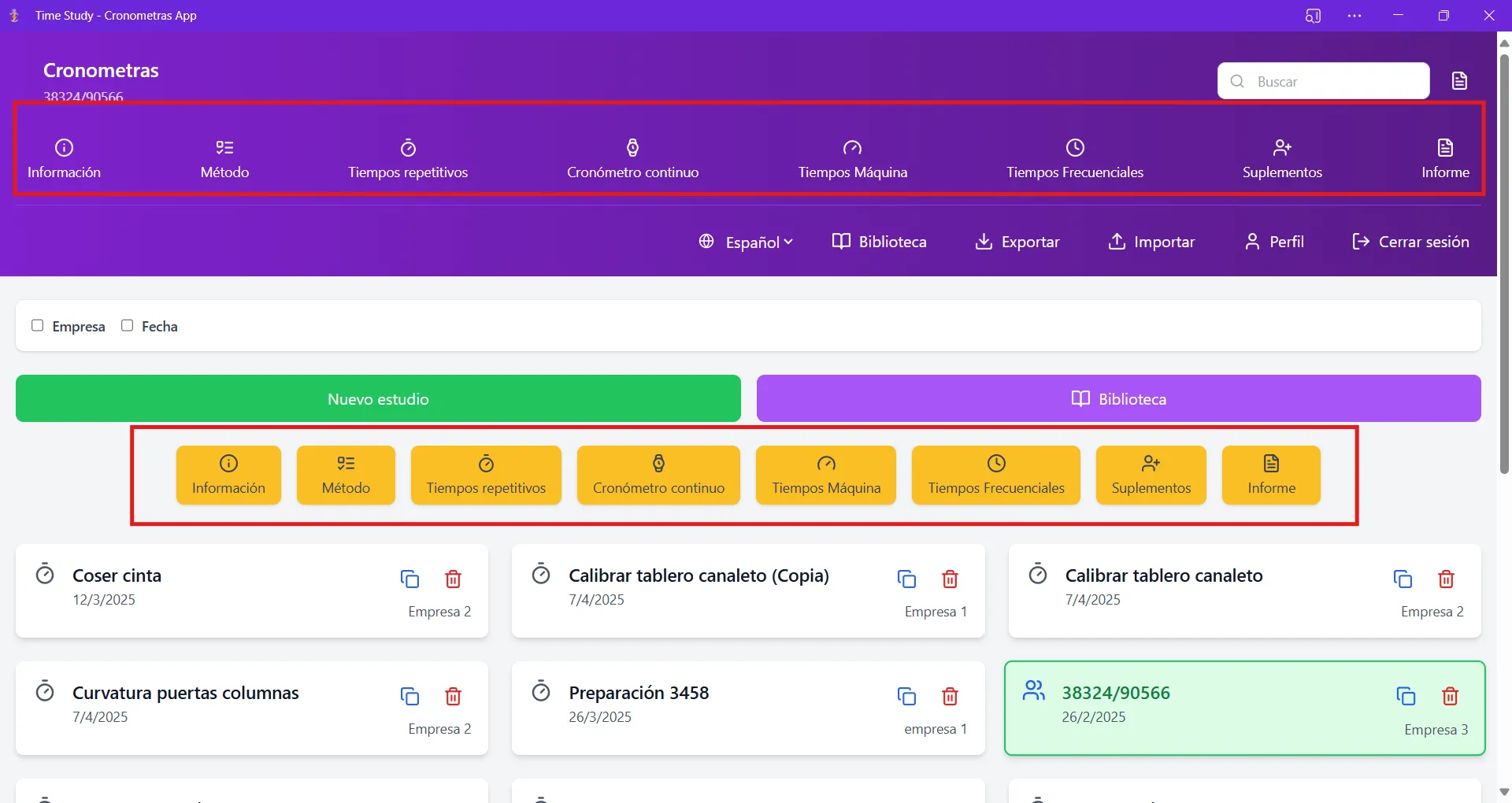Click the yellow Método button

[346, 475]
